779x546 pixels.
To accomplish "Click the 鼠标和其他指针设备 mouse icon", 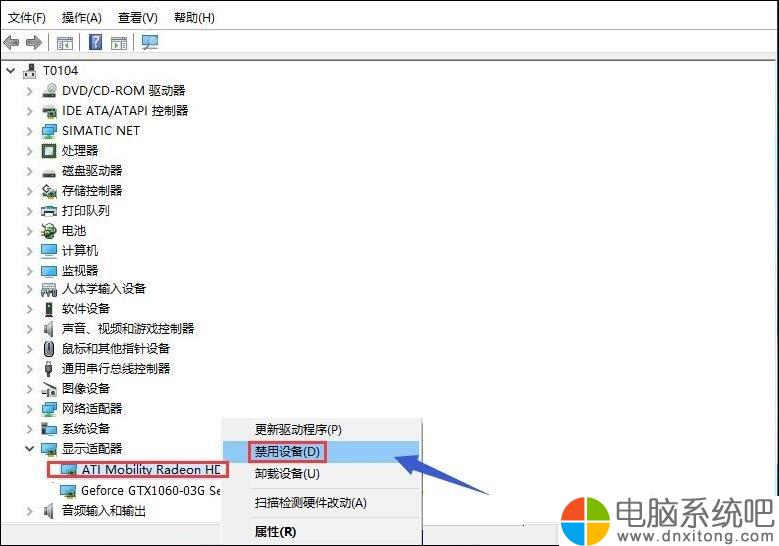I will [49, 349].
